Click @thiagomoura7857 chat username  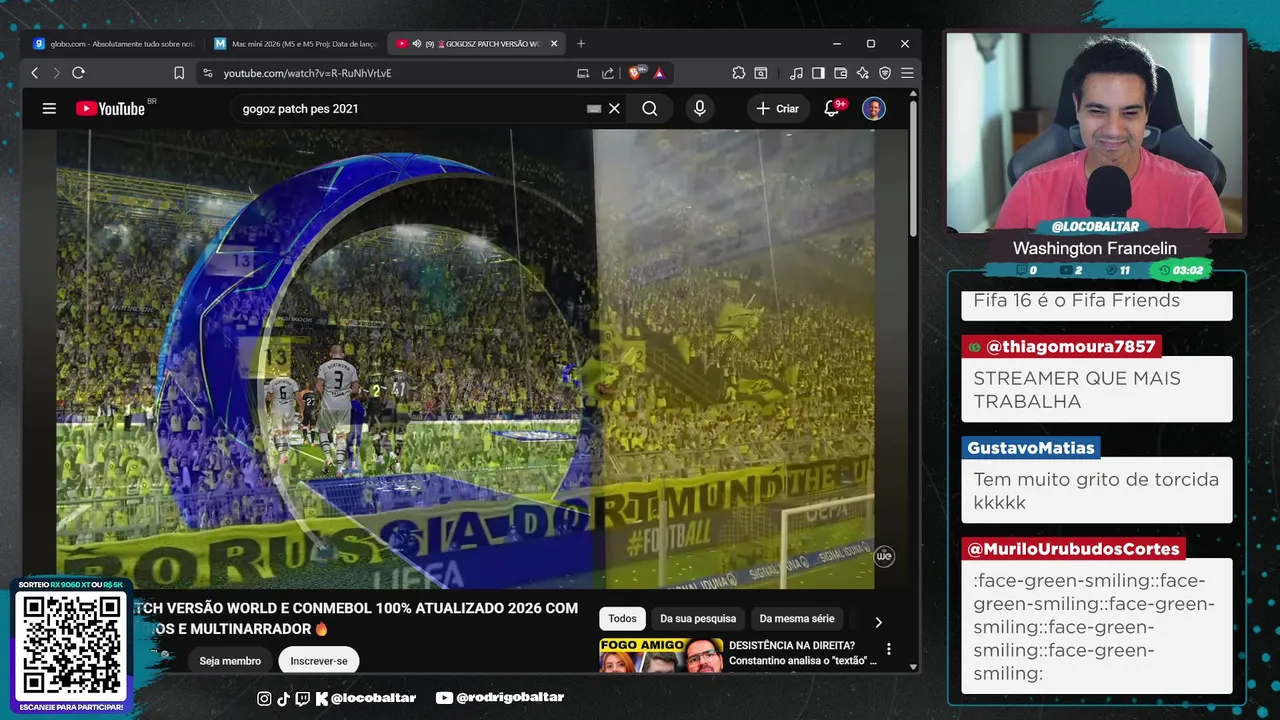[1070, 347]
